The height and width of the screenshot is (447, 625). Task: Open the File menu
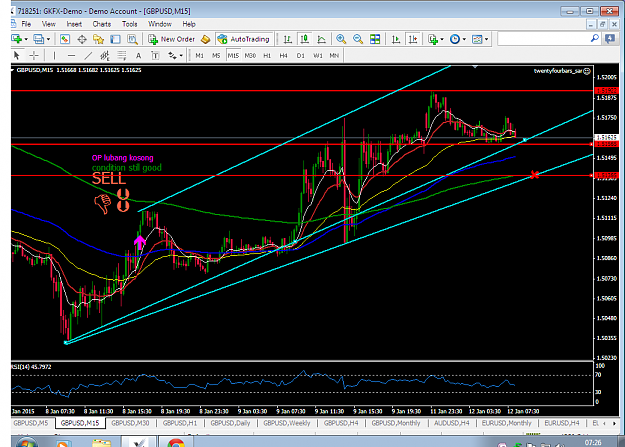coord(26,24)
